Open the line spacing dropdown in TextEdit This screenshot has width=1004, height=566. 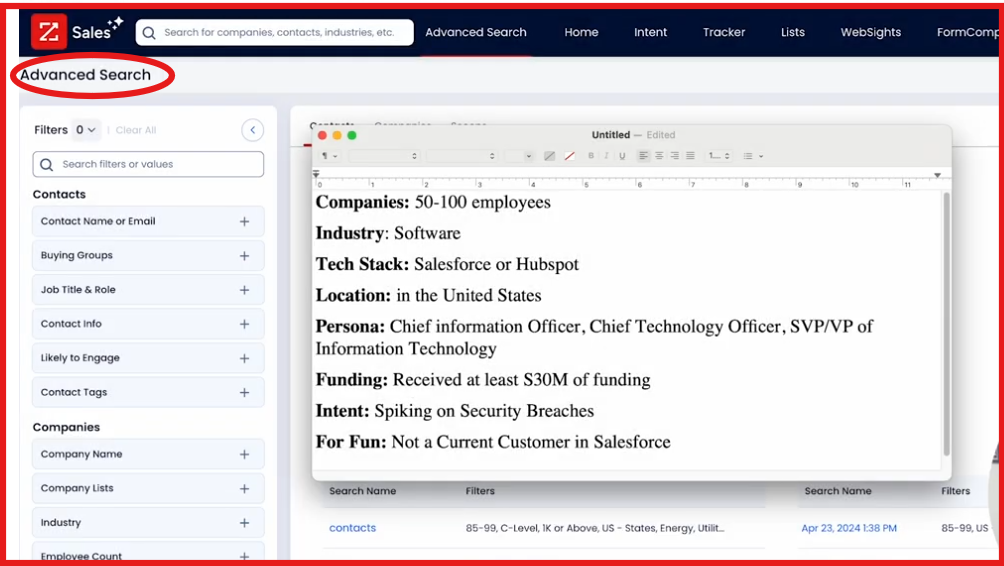pyautogui.click(x=718, y=156)
